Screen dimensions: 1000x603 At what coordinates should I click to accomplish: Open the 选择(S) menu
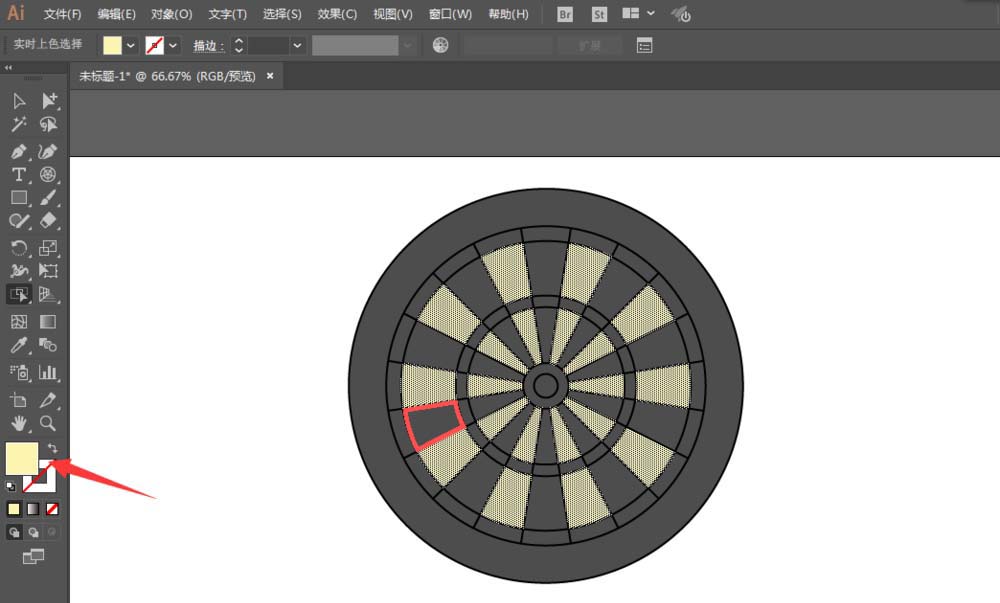click(282, 14)
